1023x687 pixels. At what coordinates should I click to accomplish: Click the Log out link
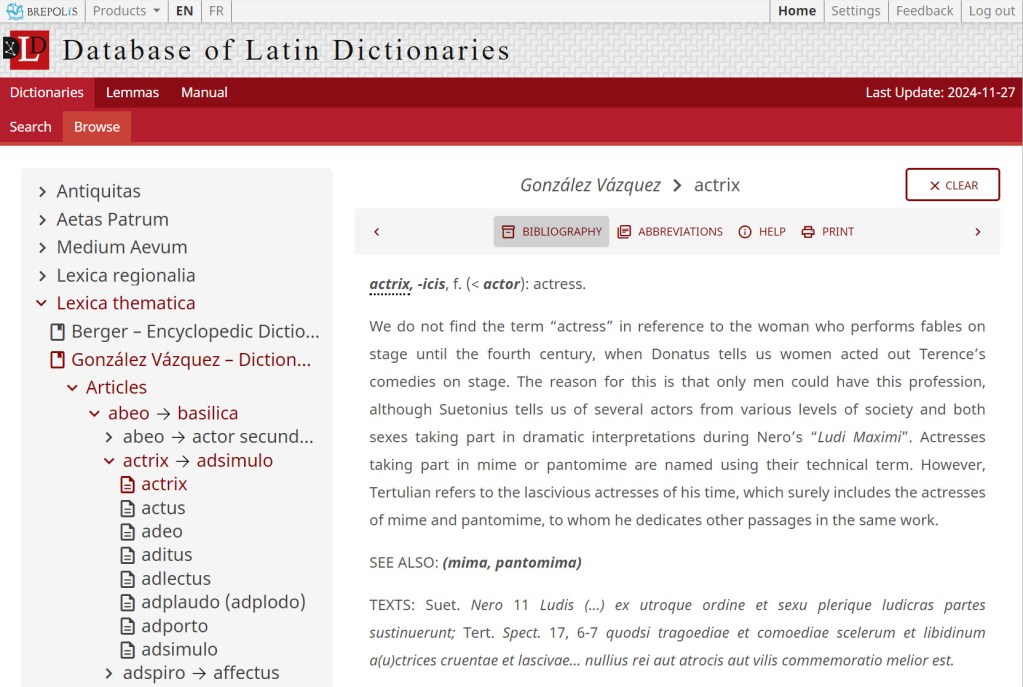coord(990,11)
